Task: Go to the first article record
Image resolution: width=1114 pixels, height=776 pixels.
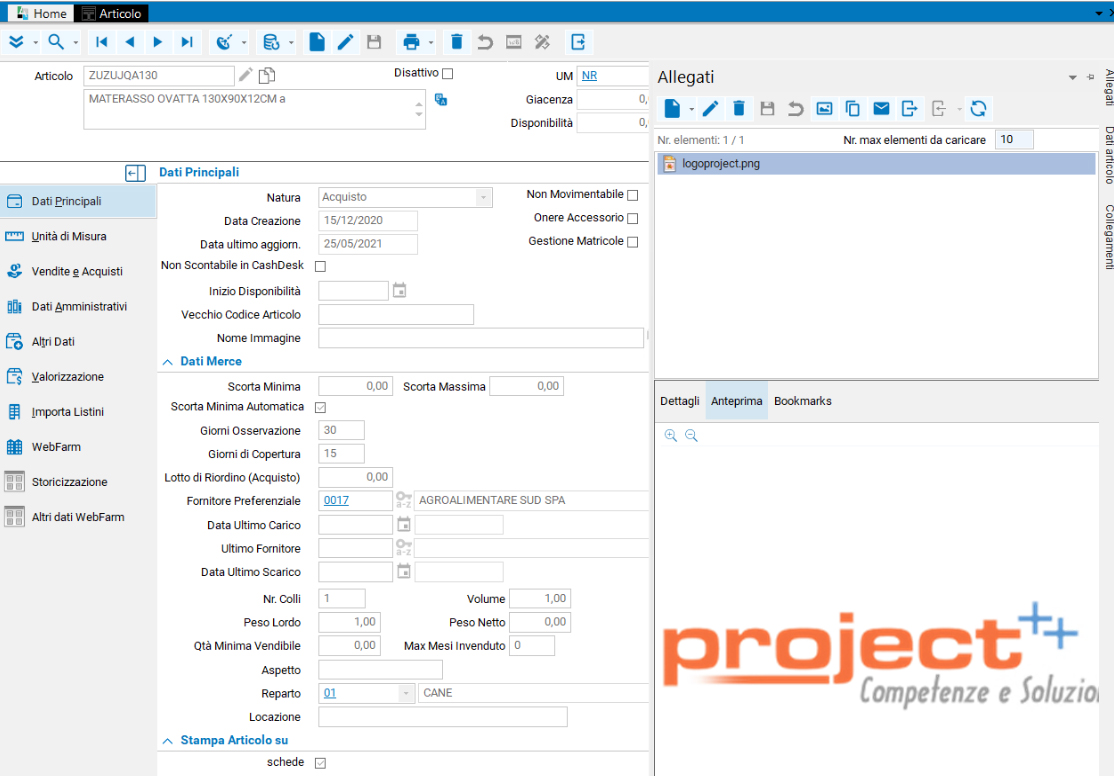Action: pos(101,42)
